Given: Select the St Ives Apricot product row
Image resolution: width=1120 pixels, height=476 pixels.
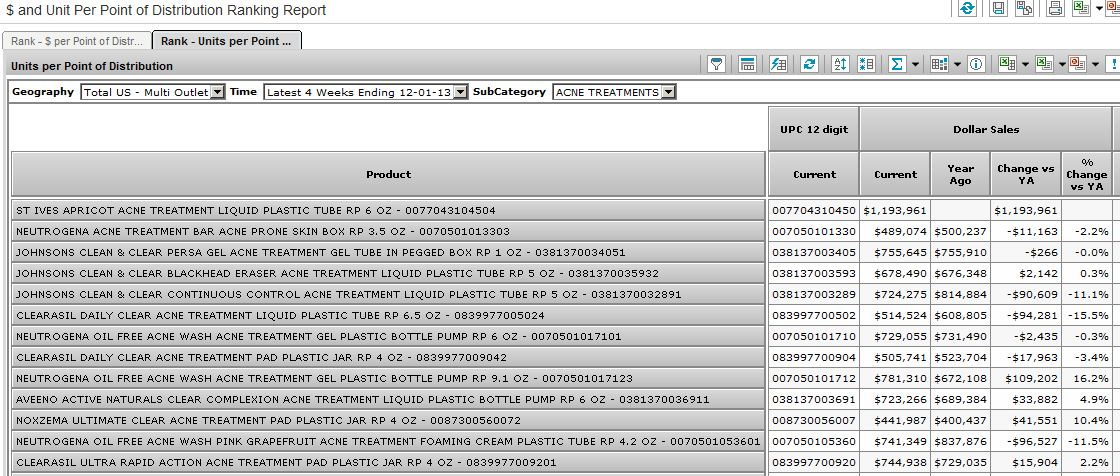Looking at the screenshot, I should [388, 210].
